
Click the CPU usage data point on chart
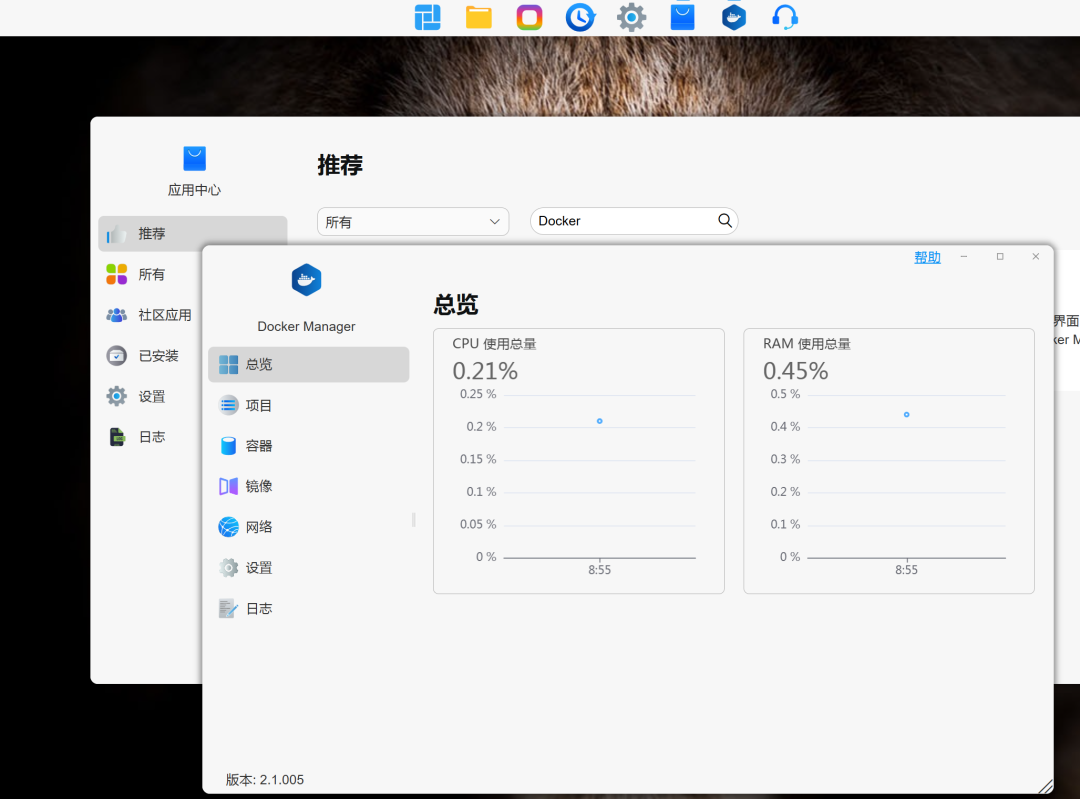[599, 421]
